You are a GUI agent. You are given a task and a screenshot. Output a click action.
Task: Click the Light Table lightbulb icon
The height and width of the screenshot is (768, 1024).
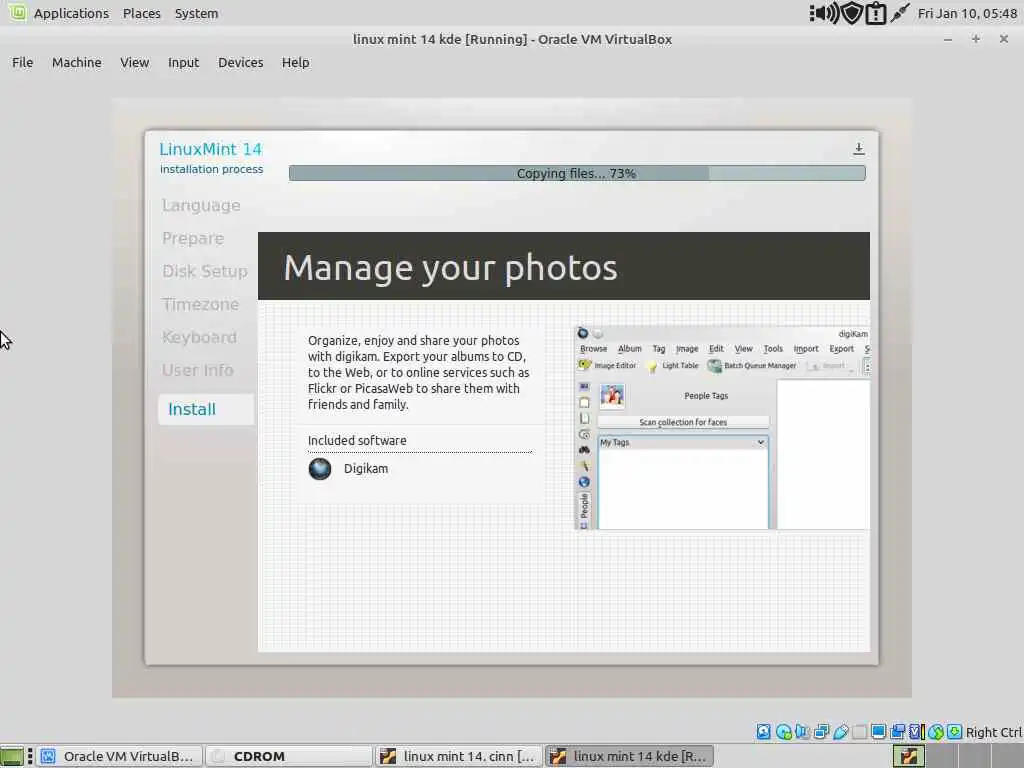tap(651, 366)
